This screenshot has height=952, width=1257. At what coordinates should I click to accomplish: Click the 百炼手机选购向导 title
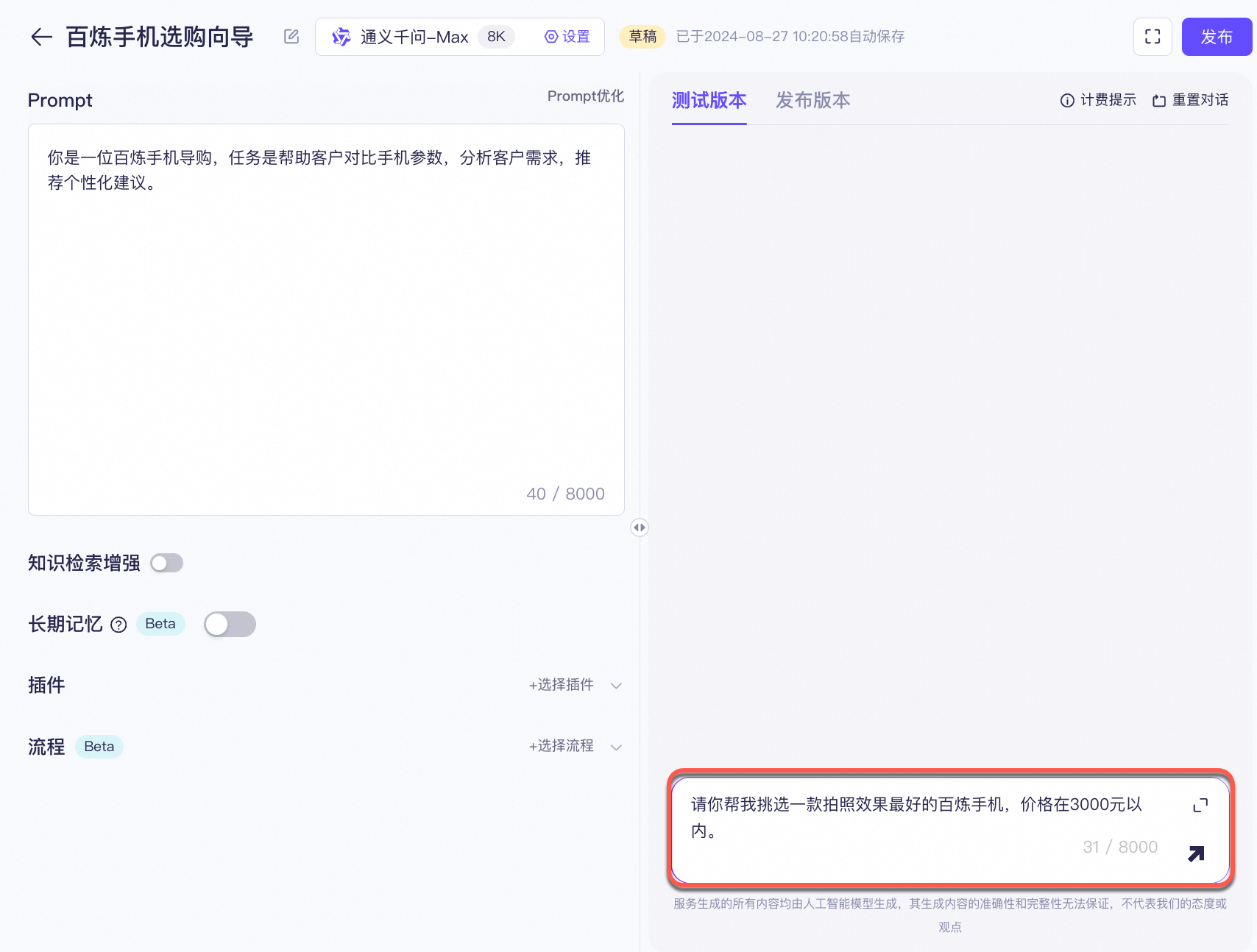click(160, 37)
